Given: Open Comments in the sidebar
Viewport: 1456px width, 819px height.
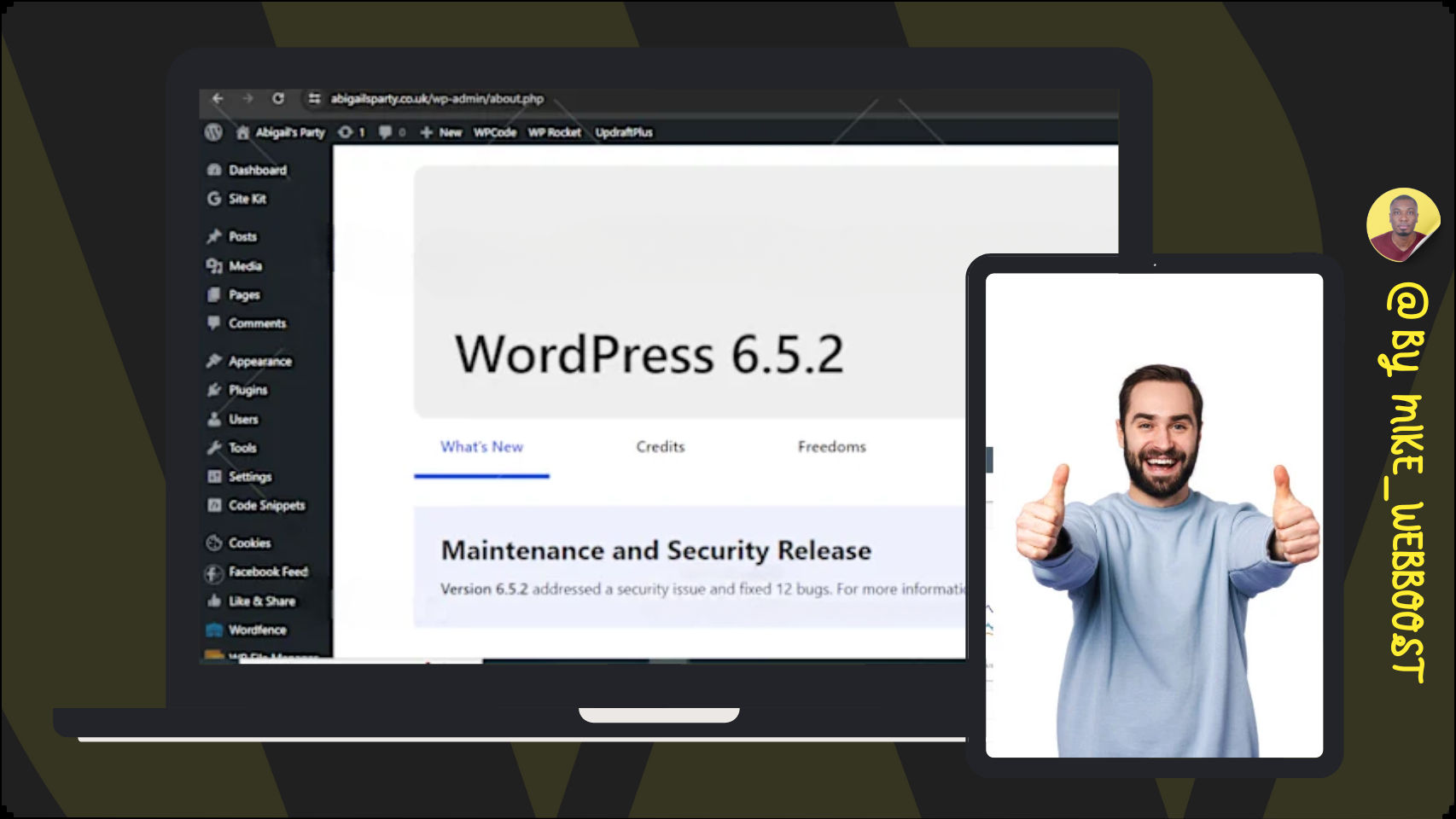Looking at the screenshot, I should [257, 323].
